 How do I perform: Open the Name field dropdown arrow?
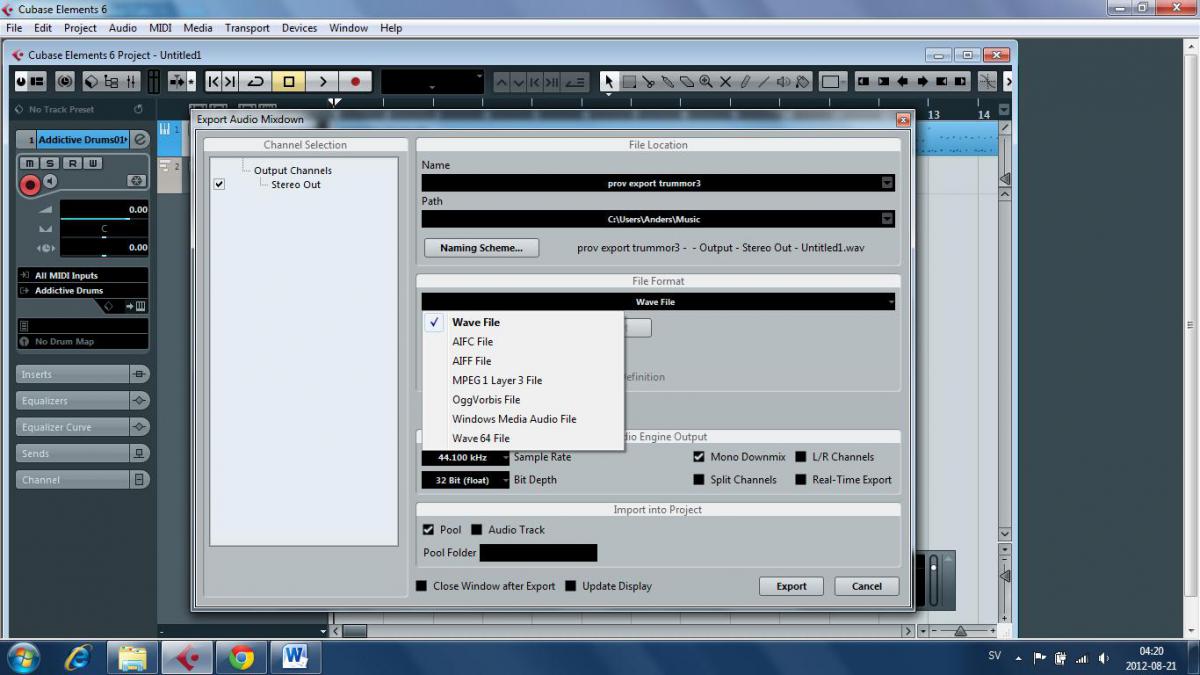pyautogui.click(x=887, y=183)
